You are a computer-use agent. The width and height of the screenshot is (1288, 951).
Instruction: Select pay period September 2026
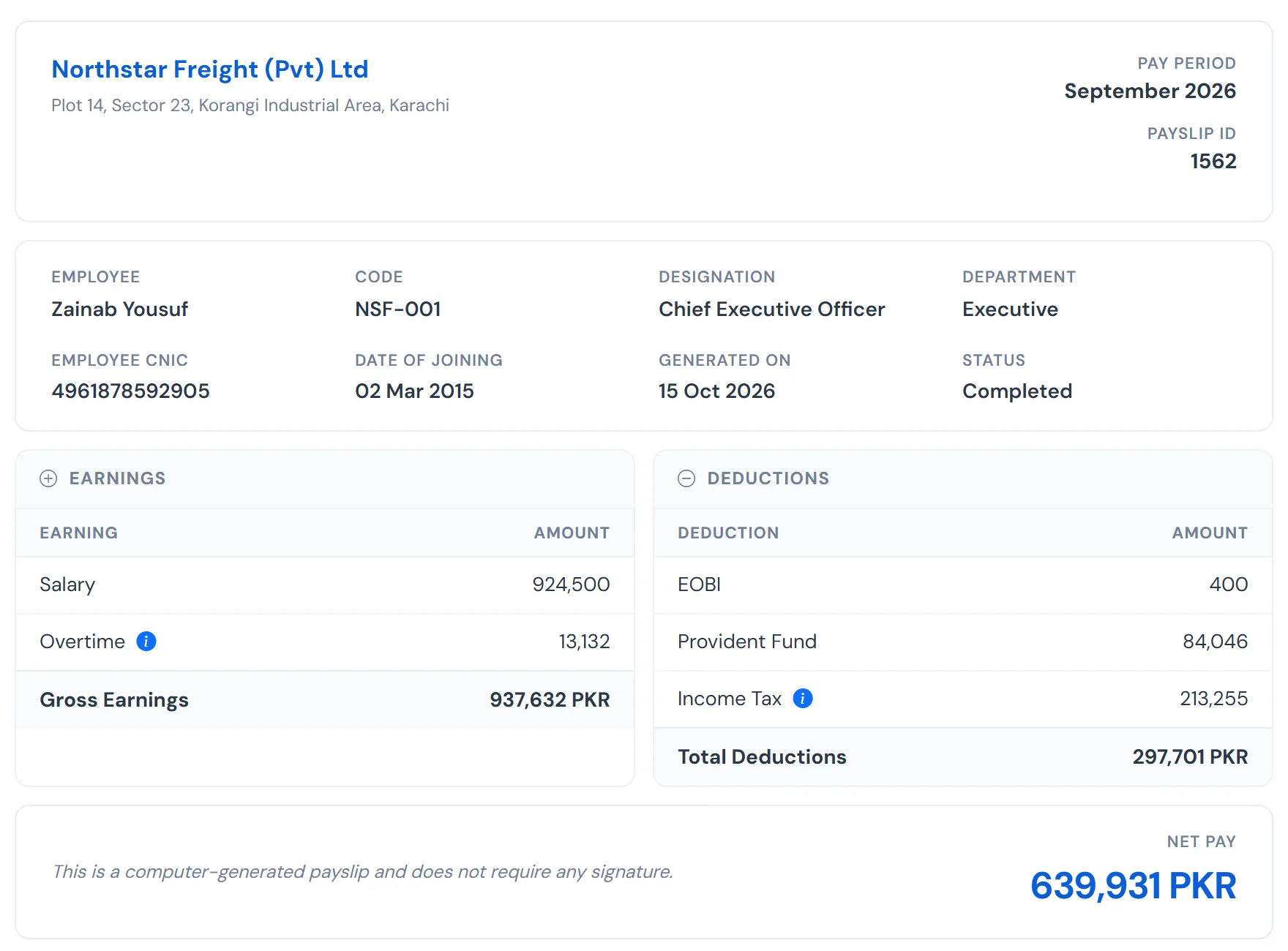[x=1150, y=91]
